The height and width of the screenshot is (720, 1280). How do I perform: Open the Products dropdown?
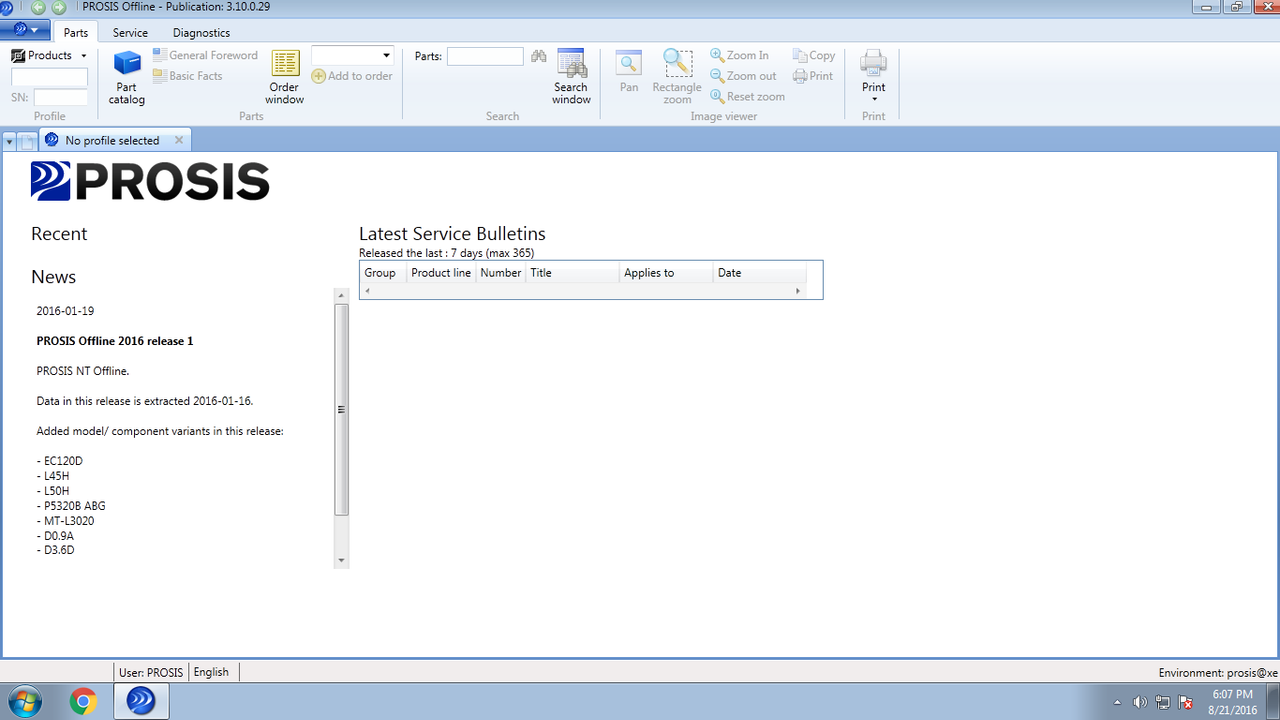tap(49, 56)
